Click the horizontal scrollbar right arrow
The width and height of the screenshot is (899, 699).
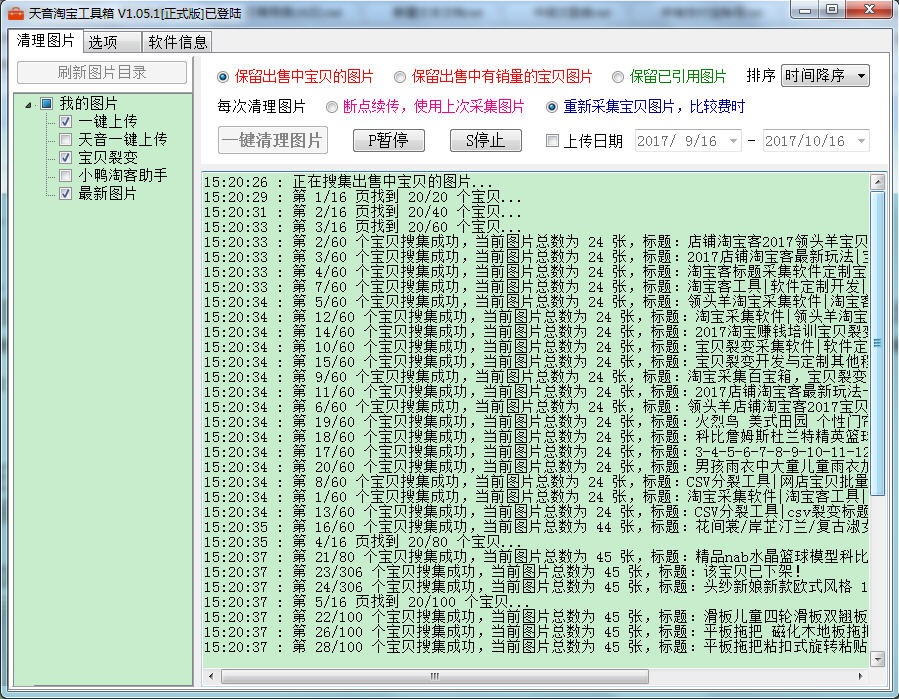pos(860,676)
